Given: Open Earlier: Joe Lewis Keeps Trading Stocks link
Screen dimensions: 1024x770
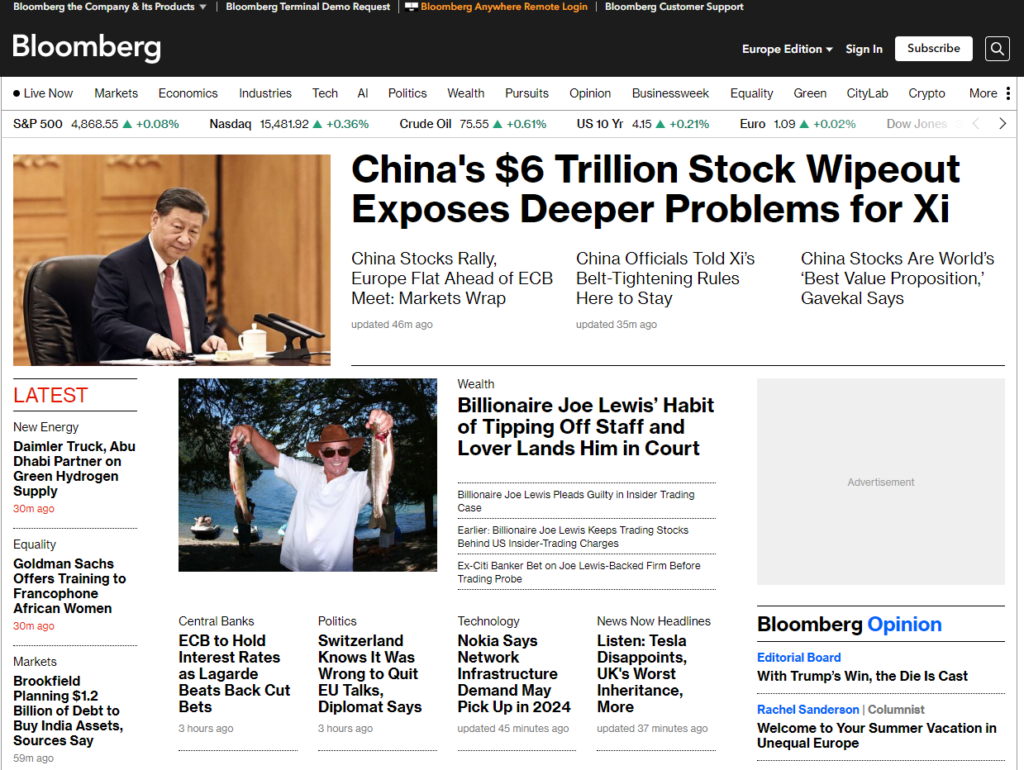Looking at the screenshot, I should pyautogui.click(x=573, y=537).
